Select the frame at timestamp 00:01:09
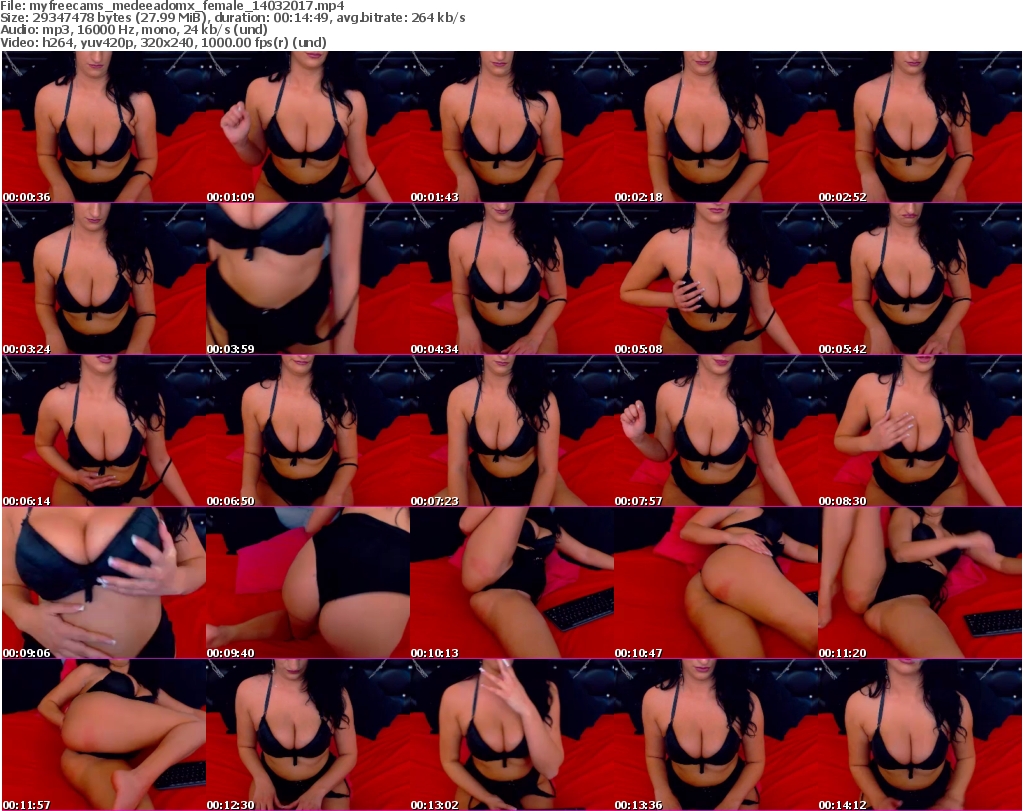This screenshot has height=811, width=1024. [308, 127]
